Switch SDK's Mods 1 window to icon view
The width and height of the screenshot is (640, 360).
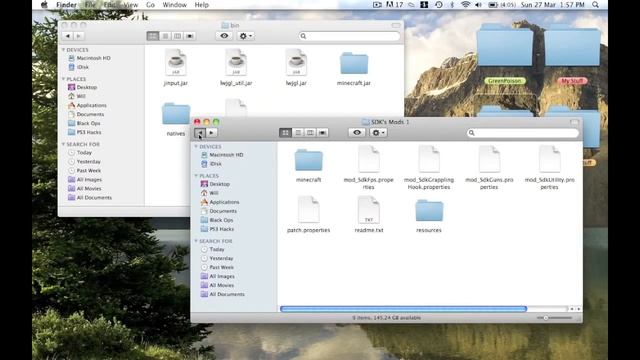point(285,133)
